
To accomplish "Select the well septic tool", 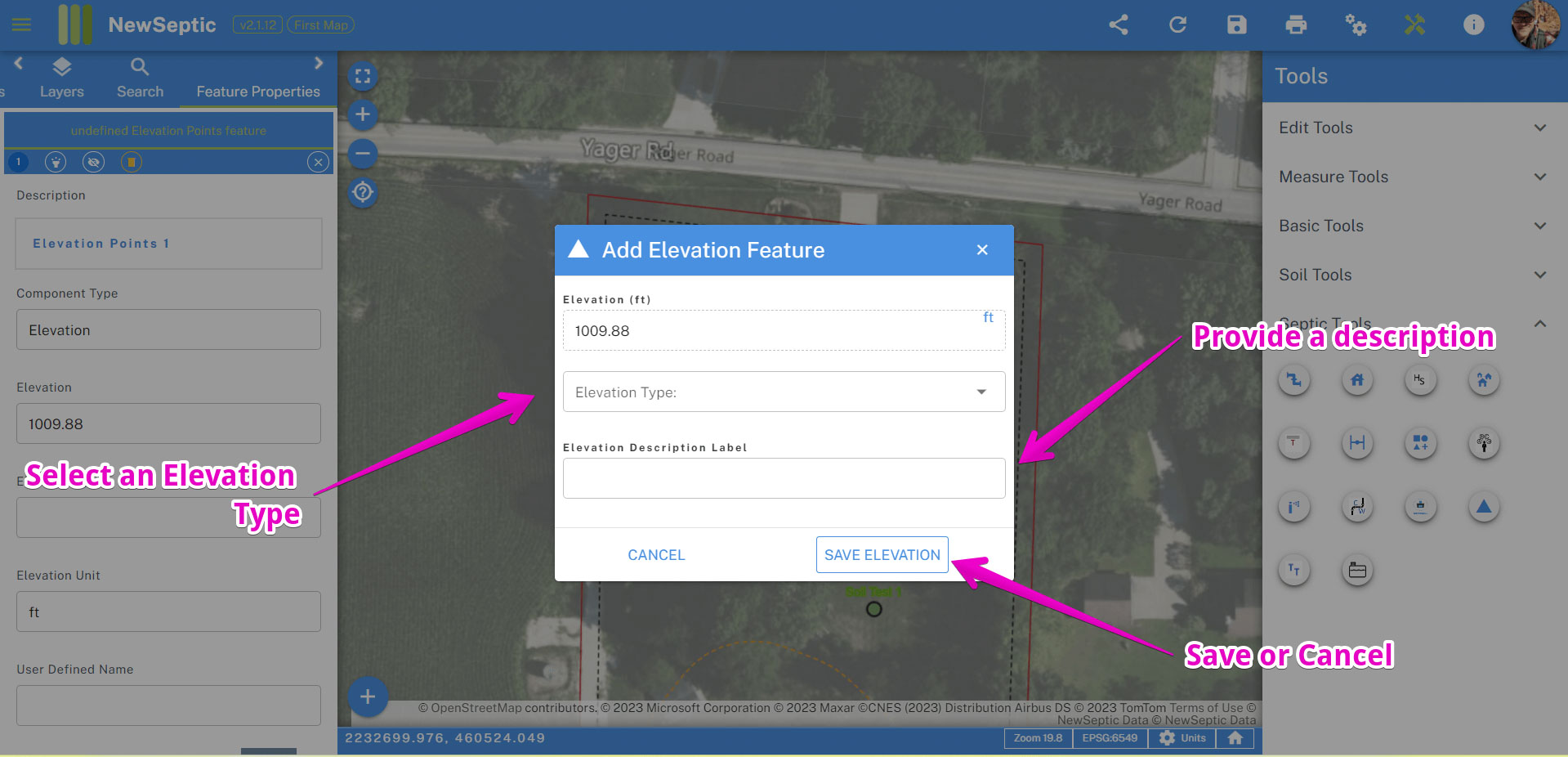I will point(1421,507).
